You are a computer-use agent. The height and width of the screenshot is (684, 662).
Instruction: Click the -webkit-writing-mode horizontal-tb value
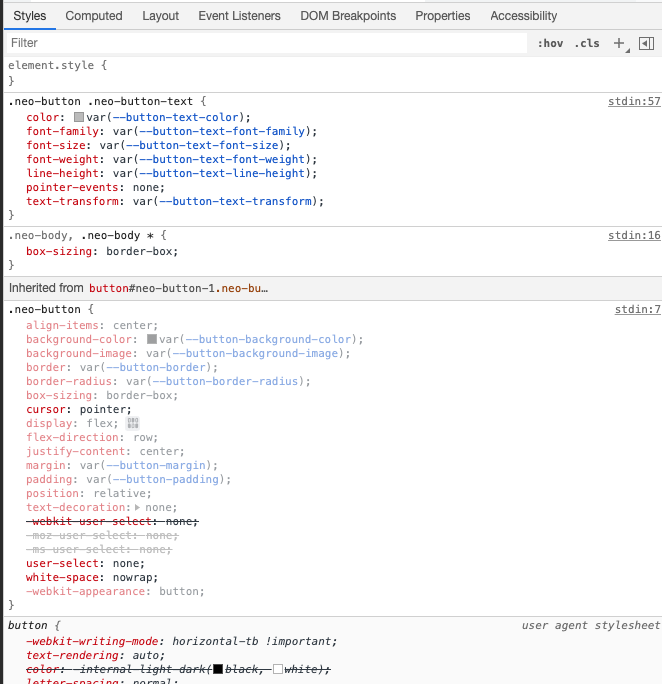(215, 641)
